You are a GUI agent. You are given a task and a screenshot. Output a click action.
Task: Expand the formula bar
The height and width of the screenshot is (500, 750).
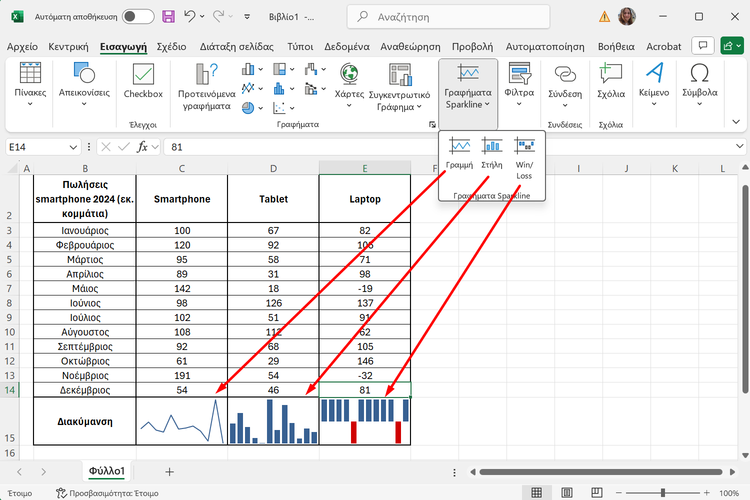tap(739, 146)
